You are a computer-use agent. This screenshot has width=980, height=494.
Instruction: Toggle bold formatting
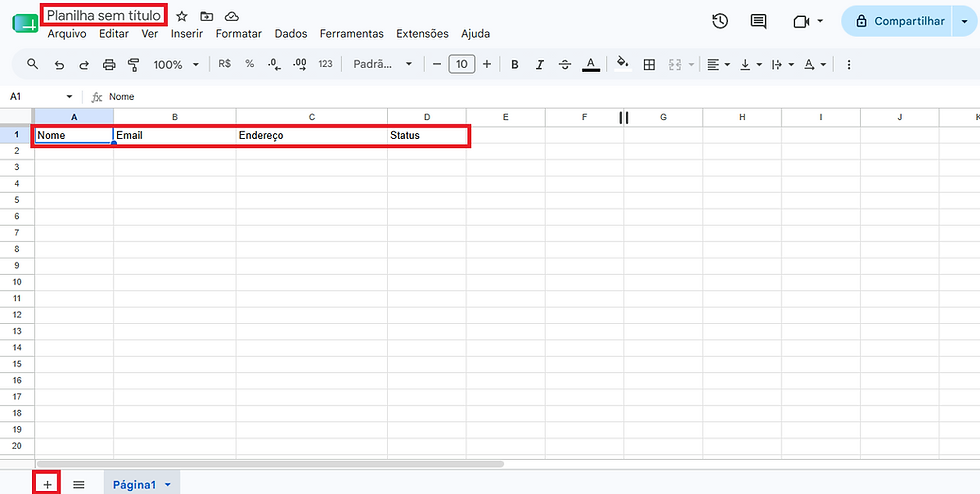tap(514, 64)
